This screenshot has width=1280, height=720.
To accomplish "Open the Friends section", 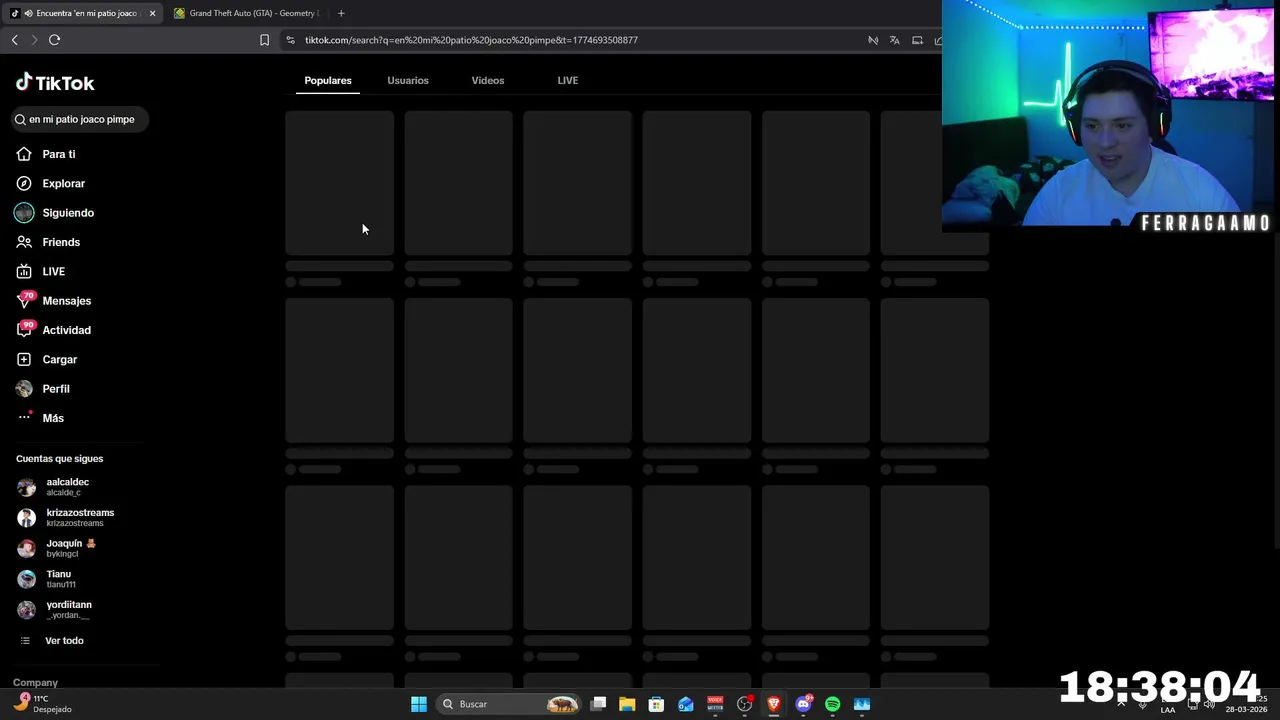I will [48, 242].
